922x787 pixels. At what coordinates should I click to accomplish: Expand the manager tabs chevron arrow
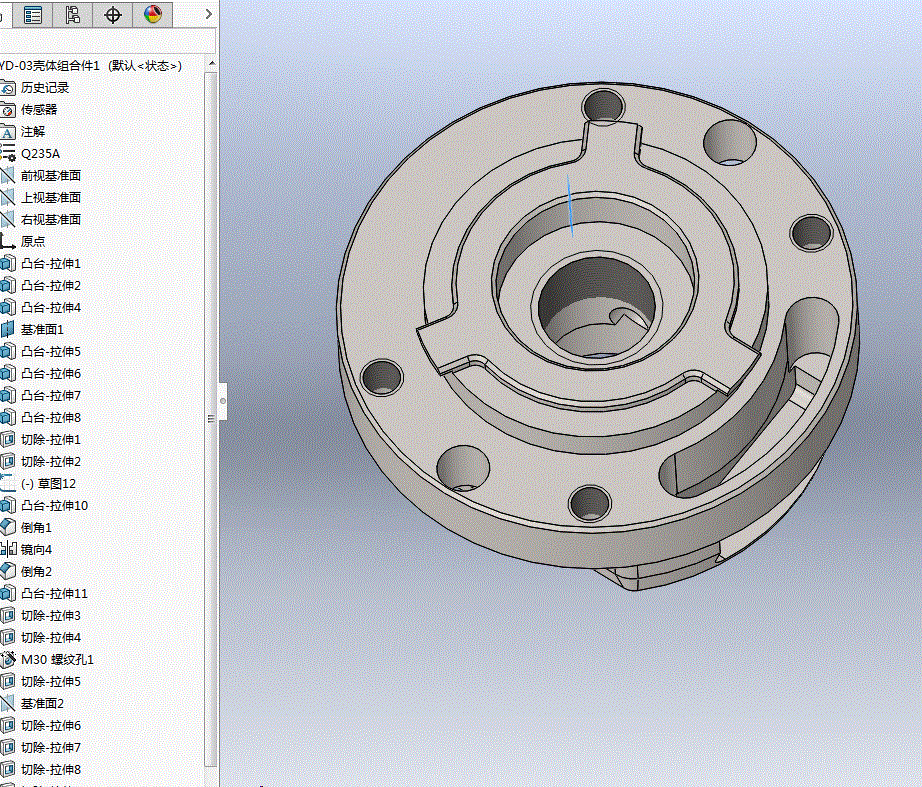[x=208, y=14]
